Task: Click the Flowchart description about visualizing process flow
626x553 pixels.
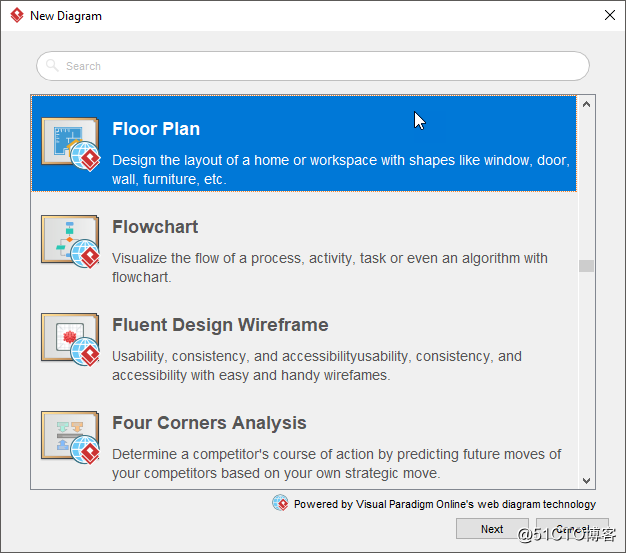Action: click(x=330, y=268)
